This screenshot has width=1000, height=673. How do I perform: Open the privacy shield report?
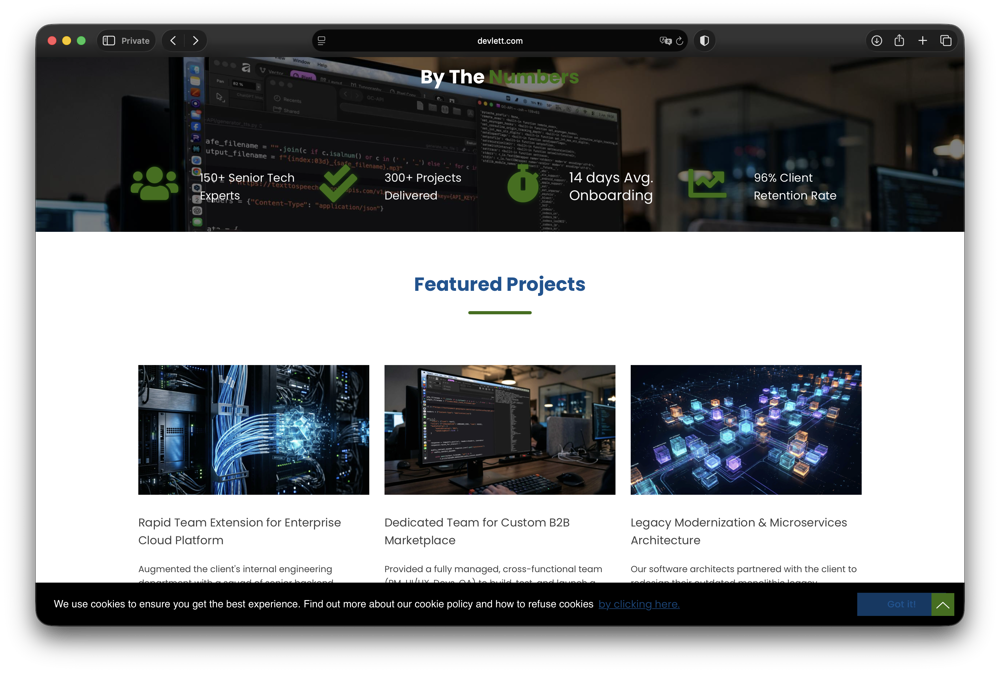click(x=704, y=41)
